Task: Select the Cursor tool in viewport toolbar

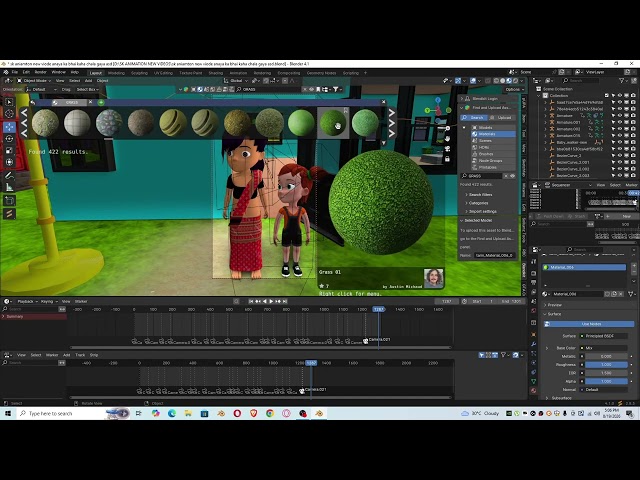Action: click(x=9, y=114)
